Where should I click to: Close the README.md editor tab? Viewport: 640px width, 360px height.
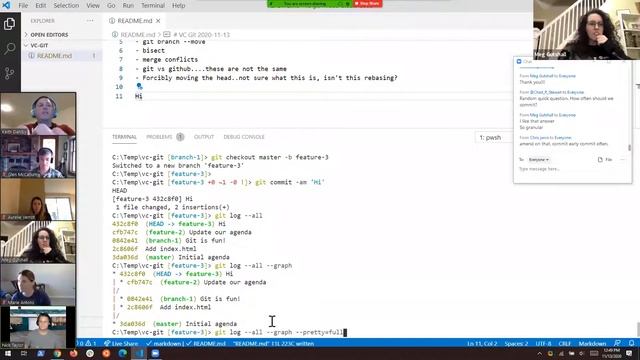[x=158, y=21]
